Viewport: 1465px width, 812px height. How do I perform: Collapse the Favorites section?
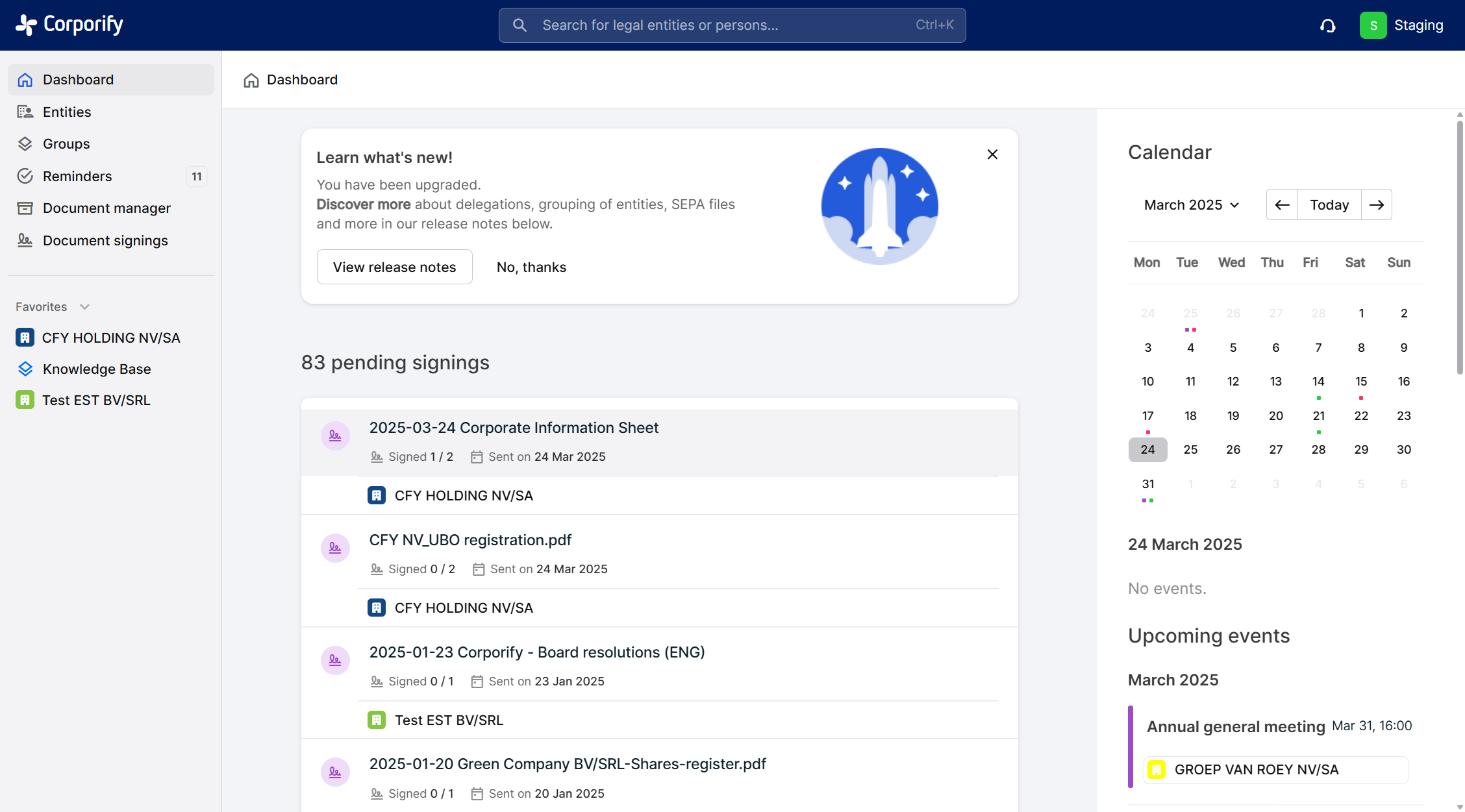coord(84,307)
